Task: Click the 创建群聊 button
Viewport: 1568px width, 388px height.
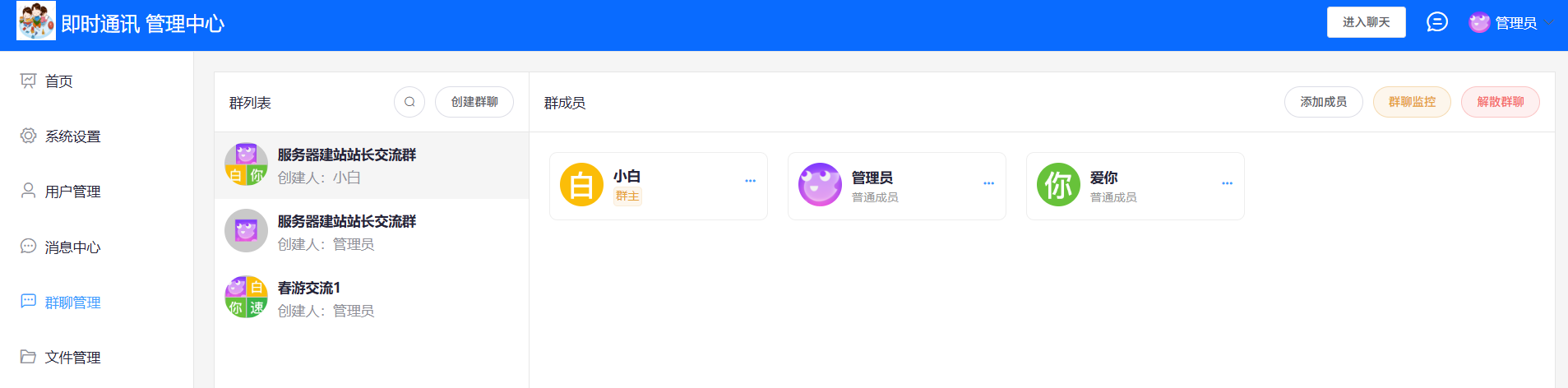Action: [474, 102]
